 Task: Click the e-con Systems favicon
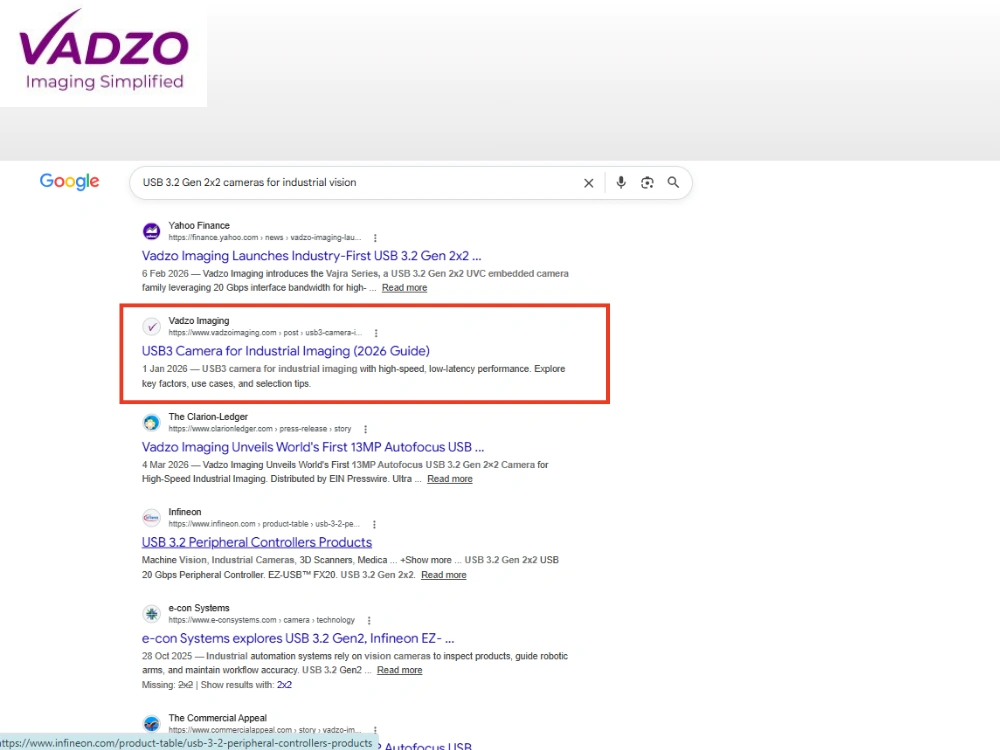(151, 614)
